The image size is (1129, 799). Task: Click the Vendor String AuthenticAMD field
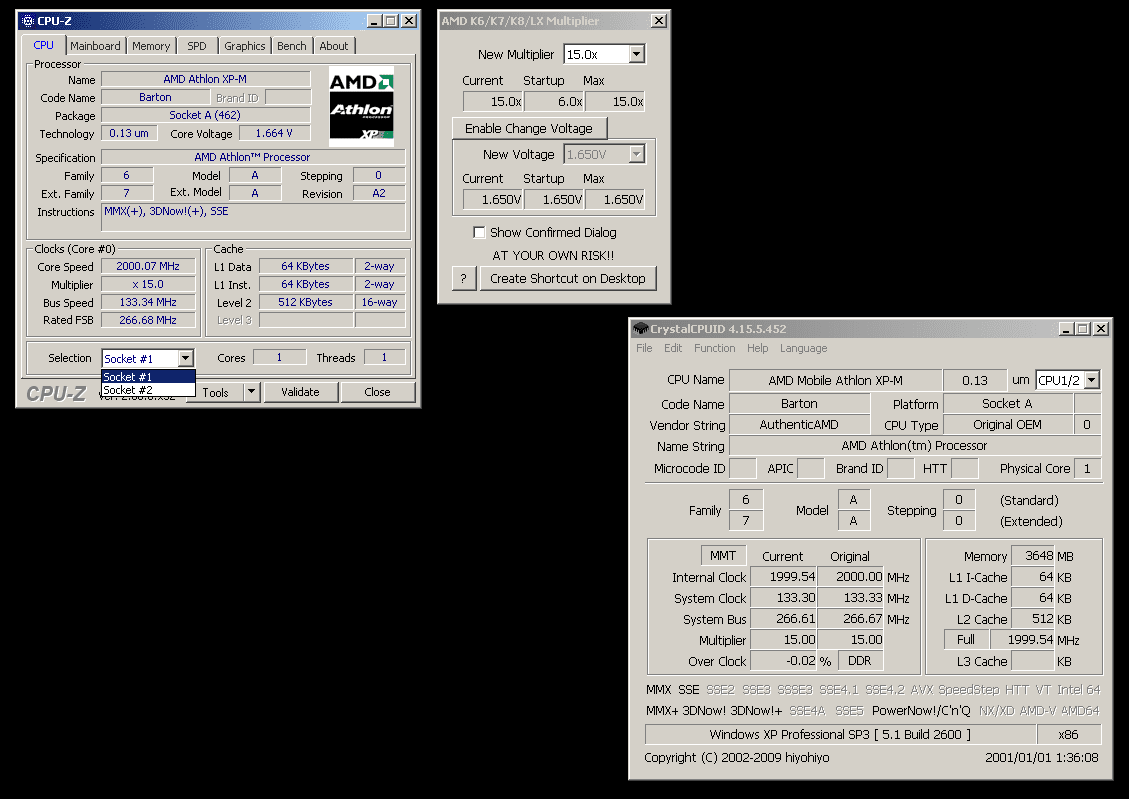(799, 425)
